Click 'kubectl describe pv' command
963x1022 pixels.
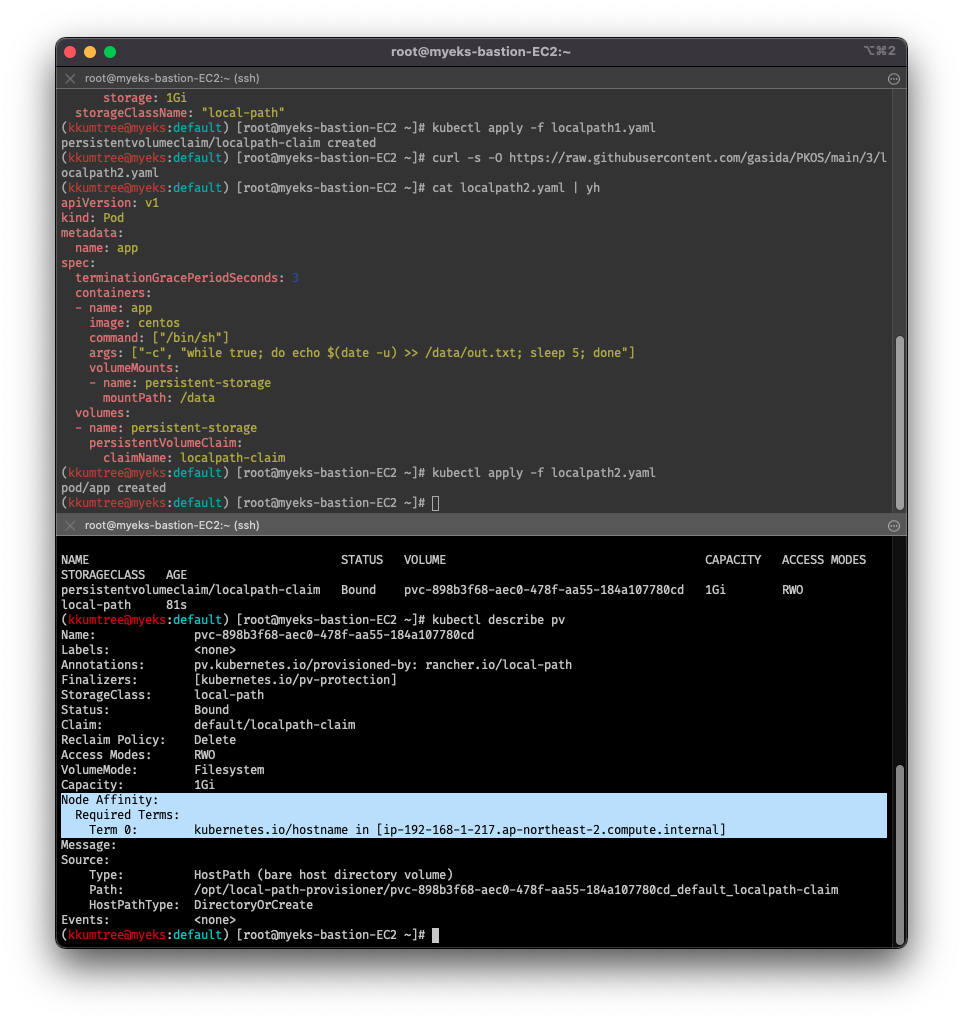pos(498,620)
